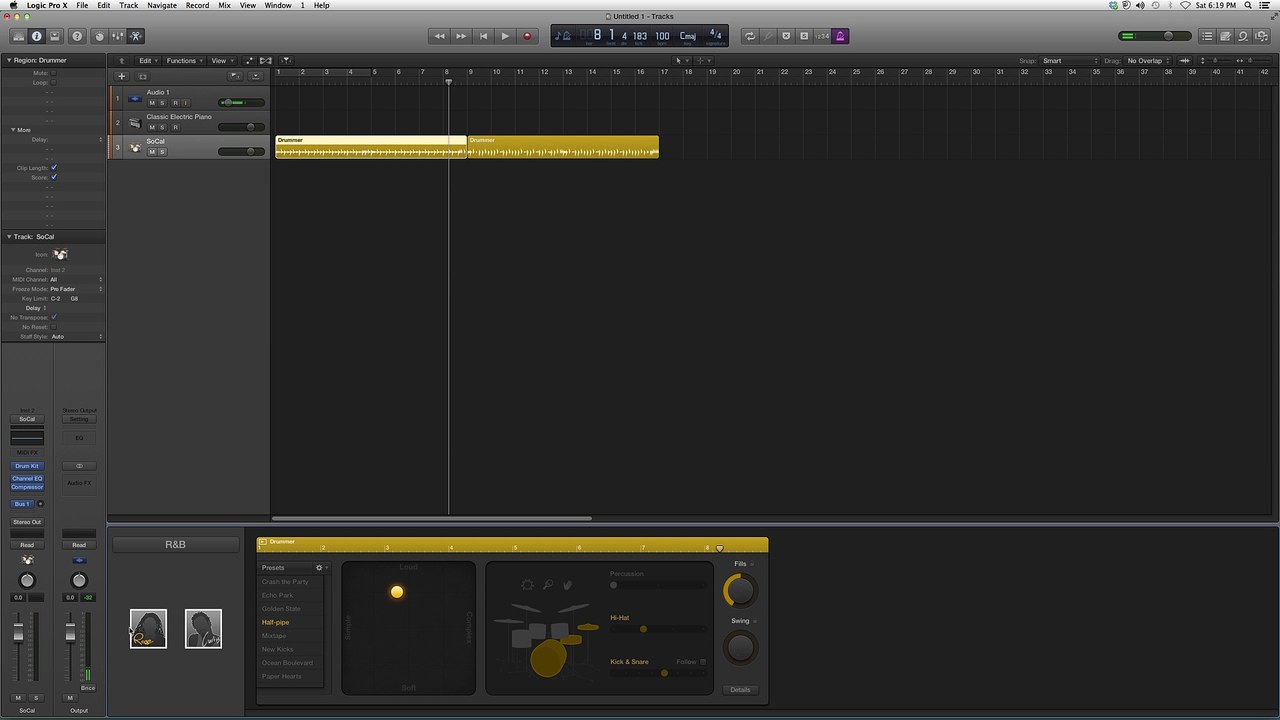Select the Mixtape preset
1280x720 pixels.
pos(274,636)
